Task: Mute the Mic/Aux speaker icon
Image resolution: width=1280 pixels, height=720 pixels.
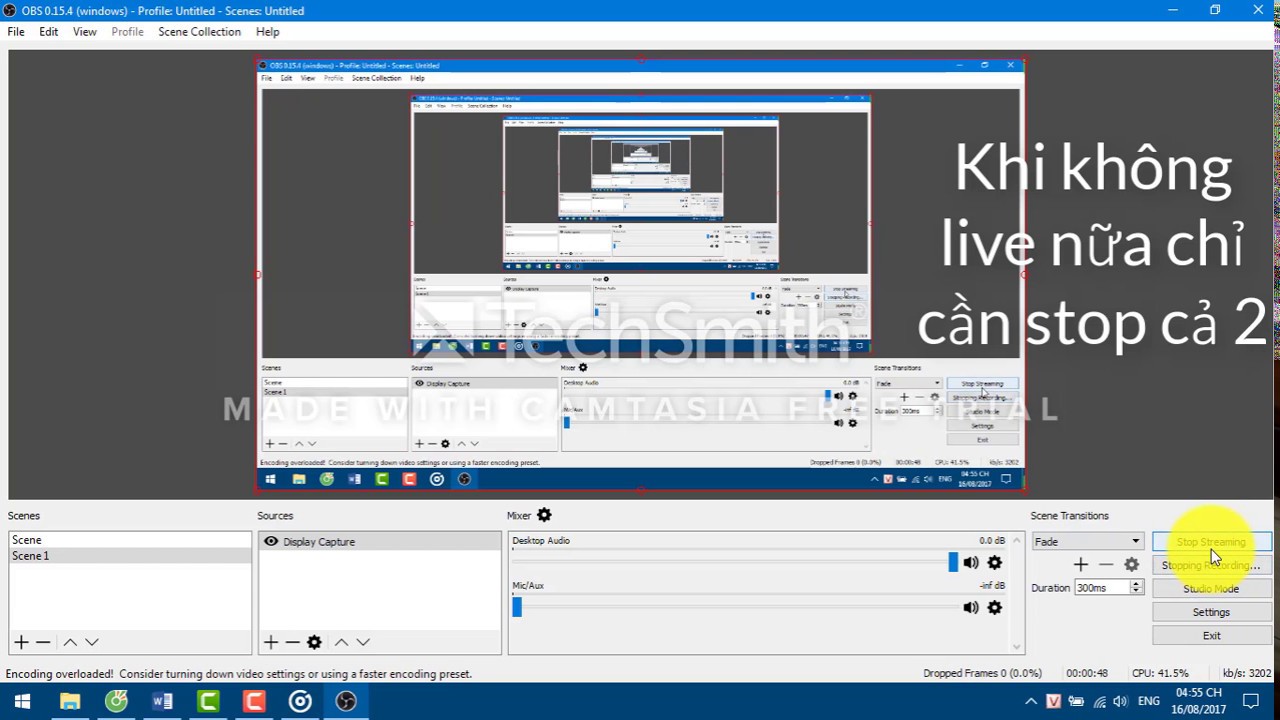Action: click(971, 607)
